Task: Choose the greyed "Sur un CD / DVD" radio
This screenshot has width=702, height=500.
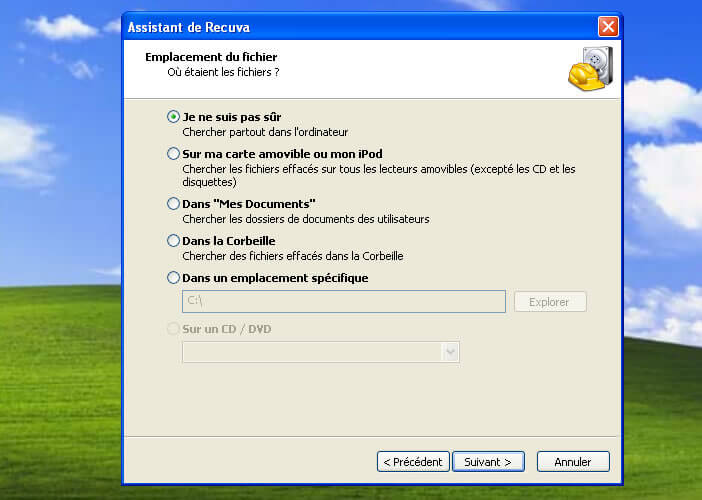Action: [173, 329]
